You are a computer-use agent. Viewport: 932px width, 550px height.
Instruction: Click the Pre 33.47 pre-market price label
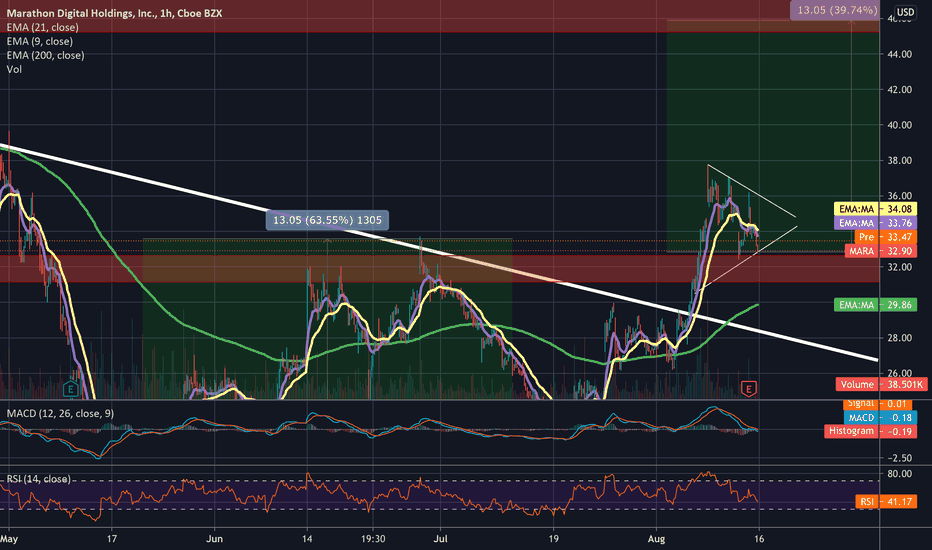pyautogui.click(x=886, y=237)
